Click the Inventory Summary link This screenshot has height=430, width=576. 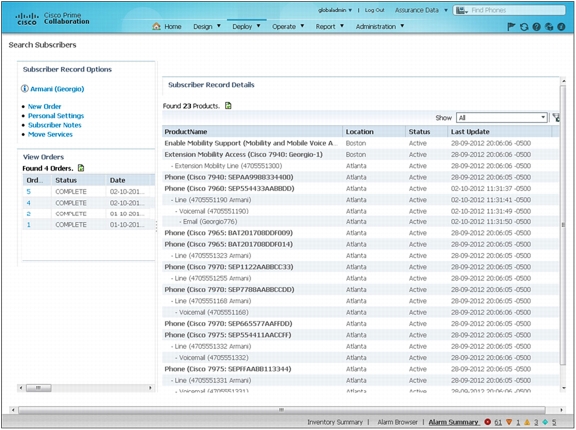pyautogui.click(x=335, y=422)
